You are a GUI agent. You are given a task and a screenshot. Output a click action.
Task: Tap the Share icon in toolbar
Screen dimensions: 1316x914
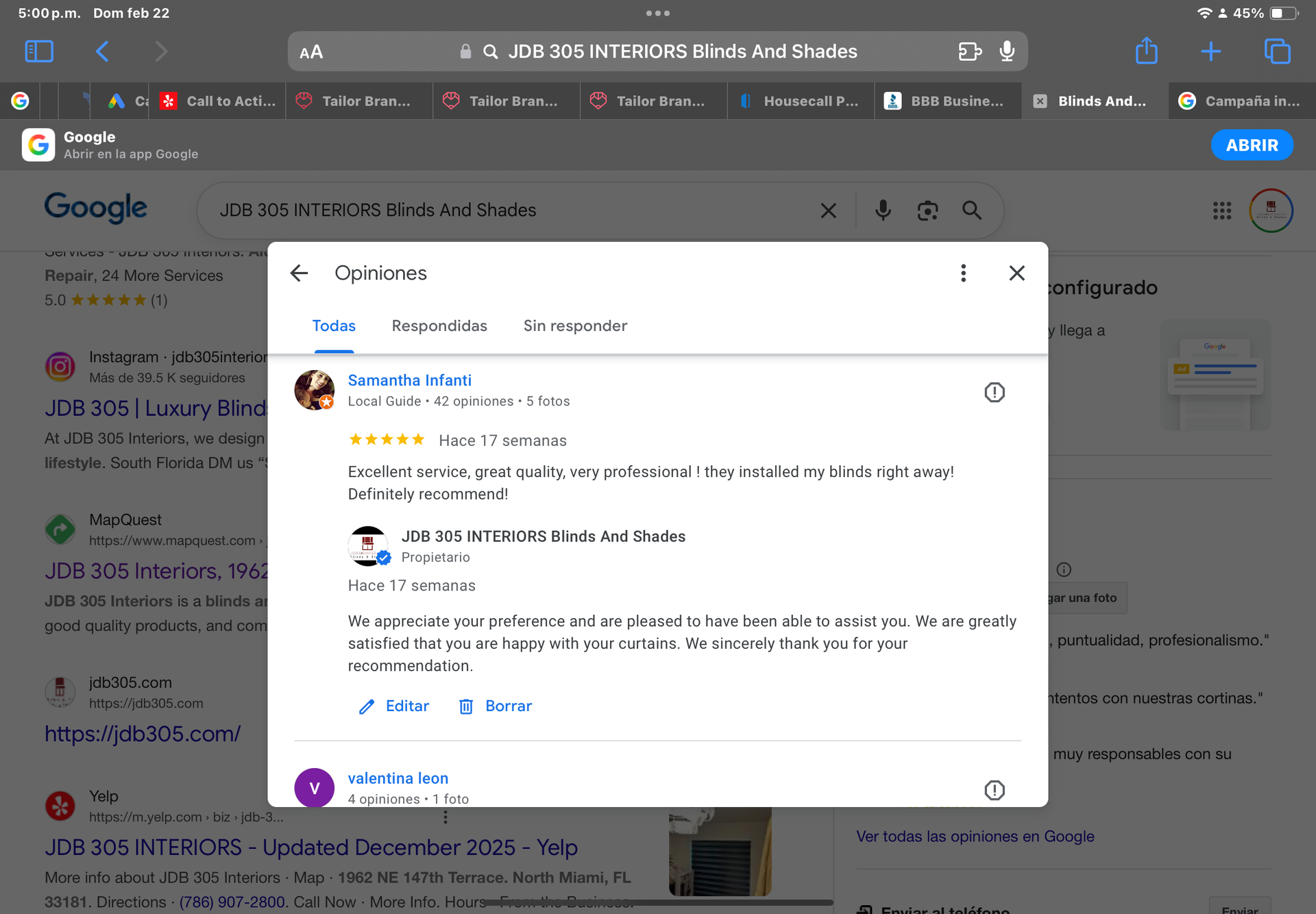1146,51
